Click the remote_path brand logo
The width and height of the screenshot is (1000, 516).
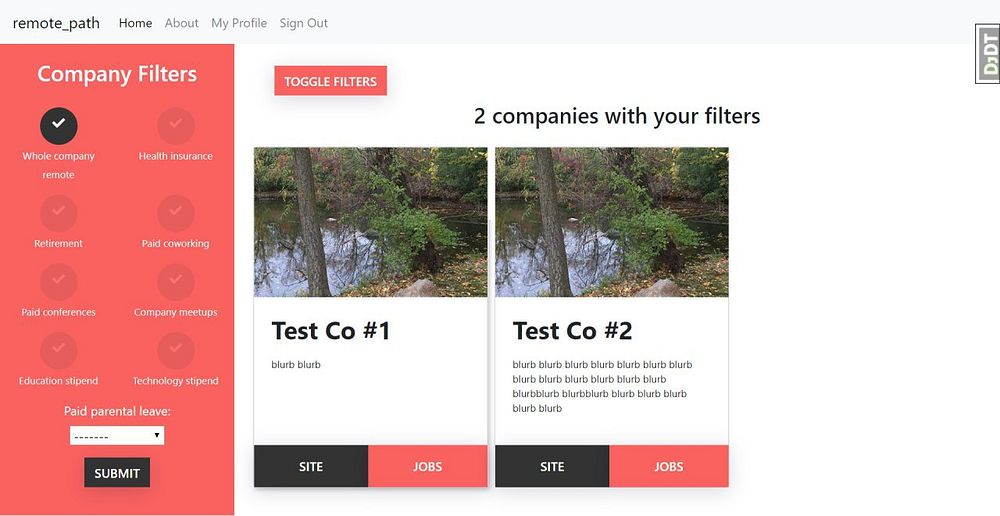point(56,23)
